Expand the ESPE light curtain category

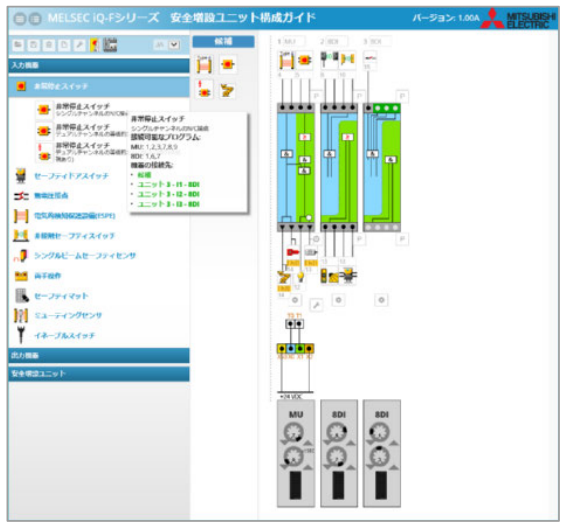74,216
